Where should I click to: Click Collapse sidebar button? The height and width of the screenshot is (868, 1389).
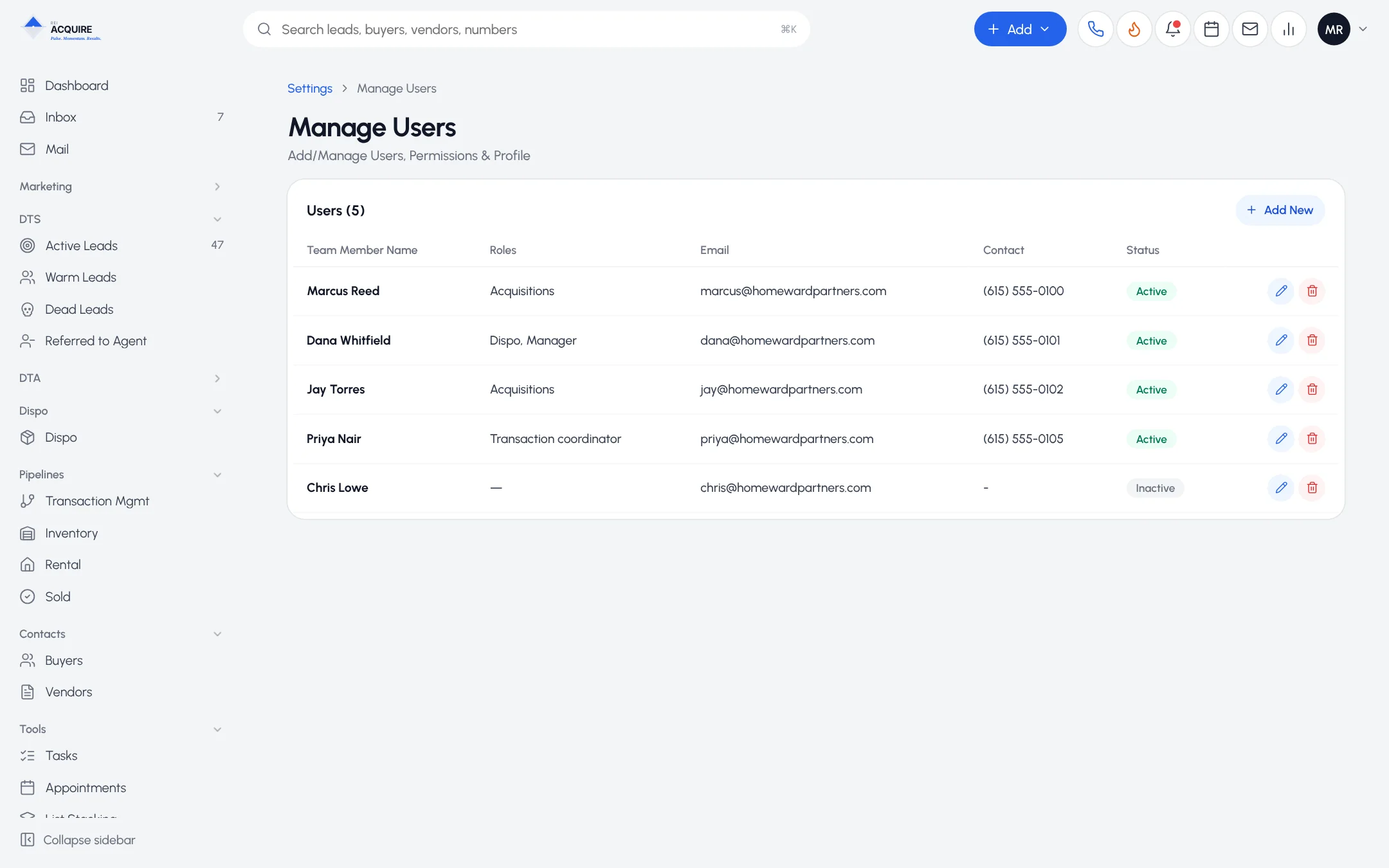[x=78, y=840]
